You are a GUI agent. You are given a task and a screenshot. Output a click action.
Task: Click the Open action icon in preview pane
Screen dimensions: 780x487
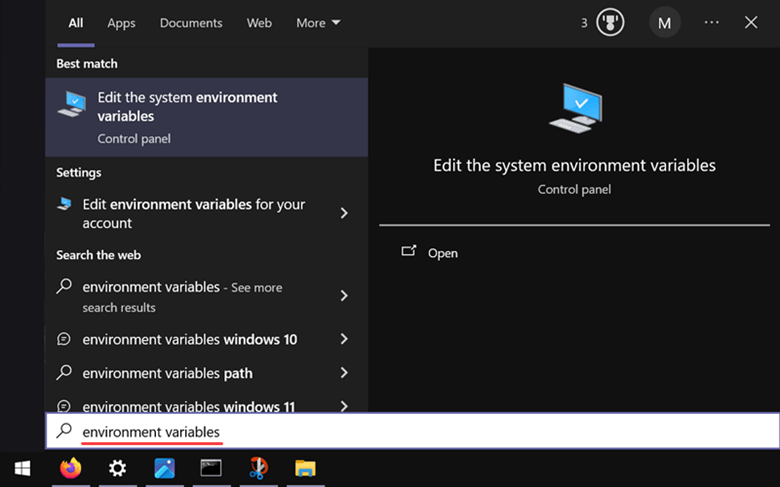point(408,251)
